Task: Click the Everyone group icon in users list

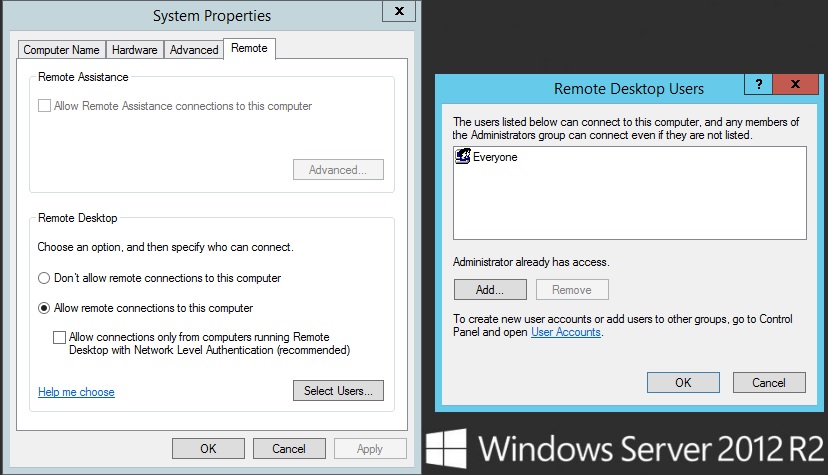Action: [x=463, y=156]
